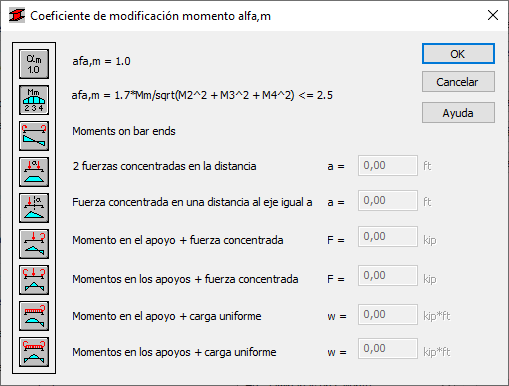
Task: Click the Cancelar button
Action: (x=458, y=82)
